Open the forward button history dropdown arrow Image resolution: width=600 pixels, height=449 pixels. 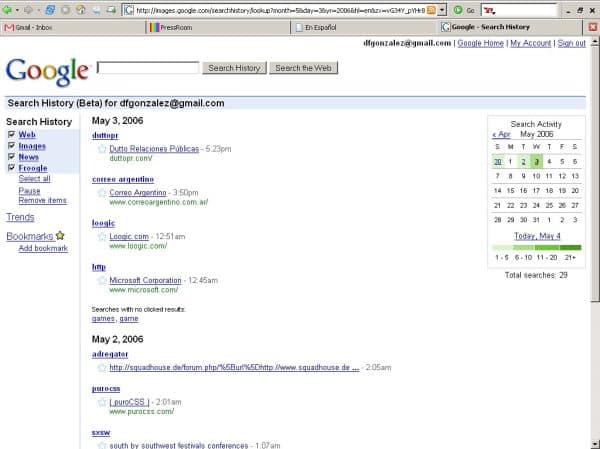[x=39, y=10]
